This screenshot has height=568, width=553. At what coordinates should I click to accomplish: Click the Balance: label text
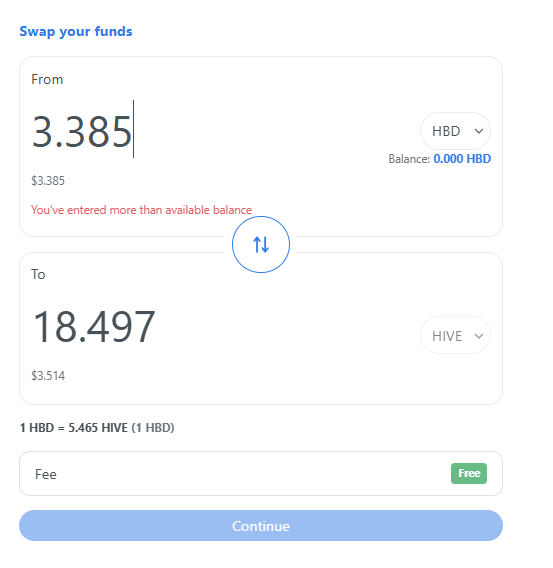409,159
